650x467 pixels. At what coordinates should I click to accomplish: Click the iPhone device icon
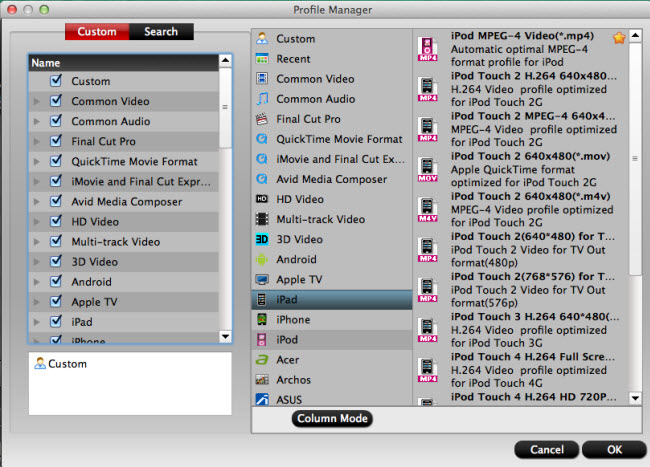(262, 319)
